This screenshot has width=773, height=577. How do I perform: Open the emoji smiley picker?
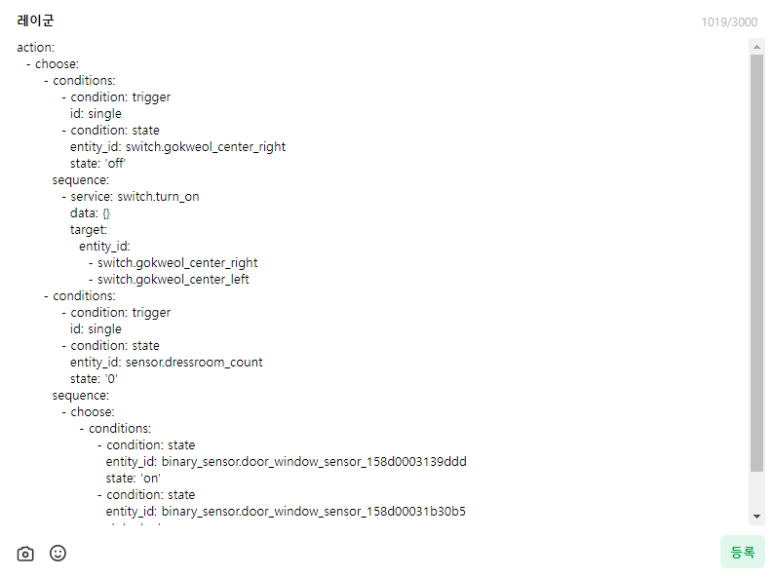click(x=58, y=553)
